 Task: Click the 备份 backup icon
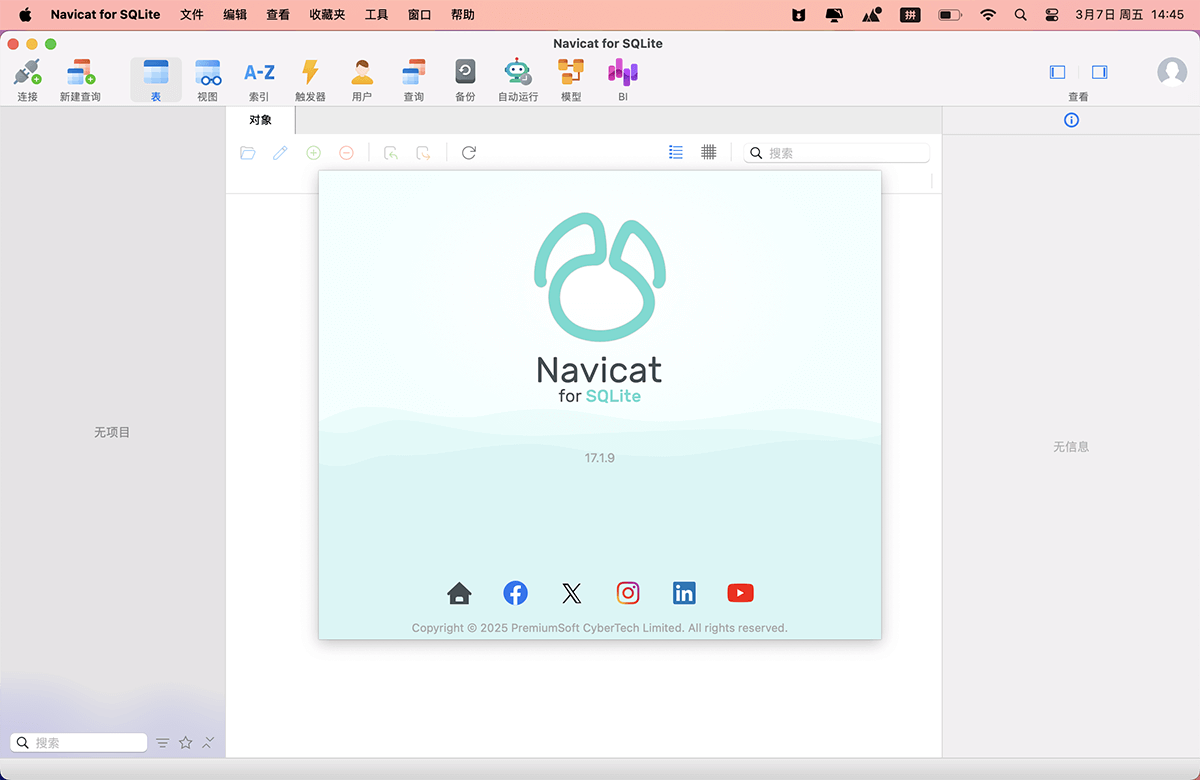pyautogui.click(x=465, y=79)
